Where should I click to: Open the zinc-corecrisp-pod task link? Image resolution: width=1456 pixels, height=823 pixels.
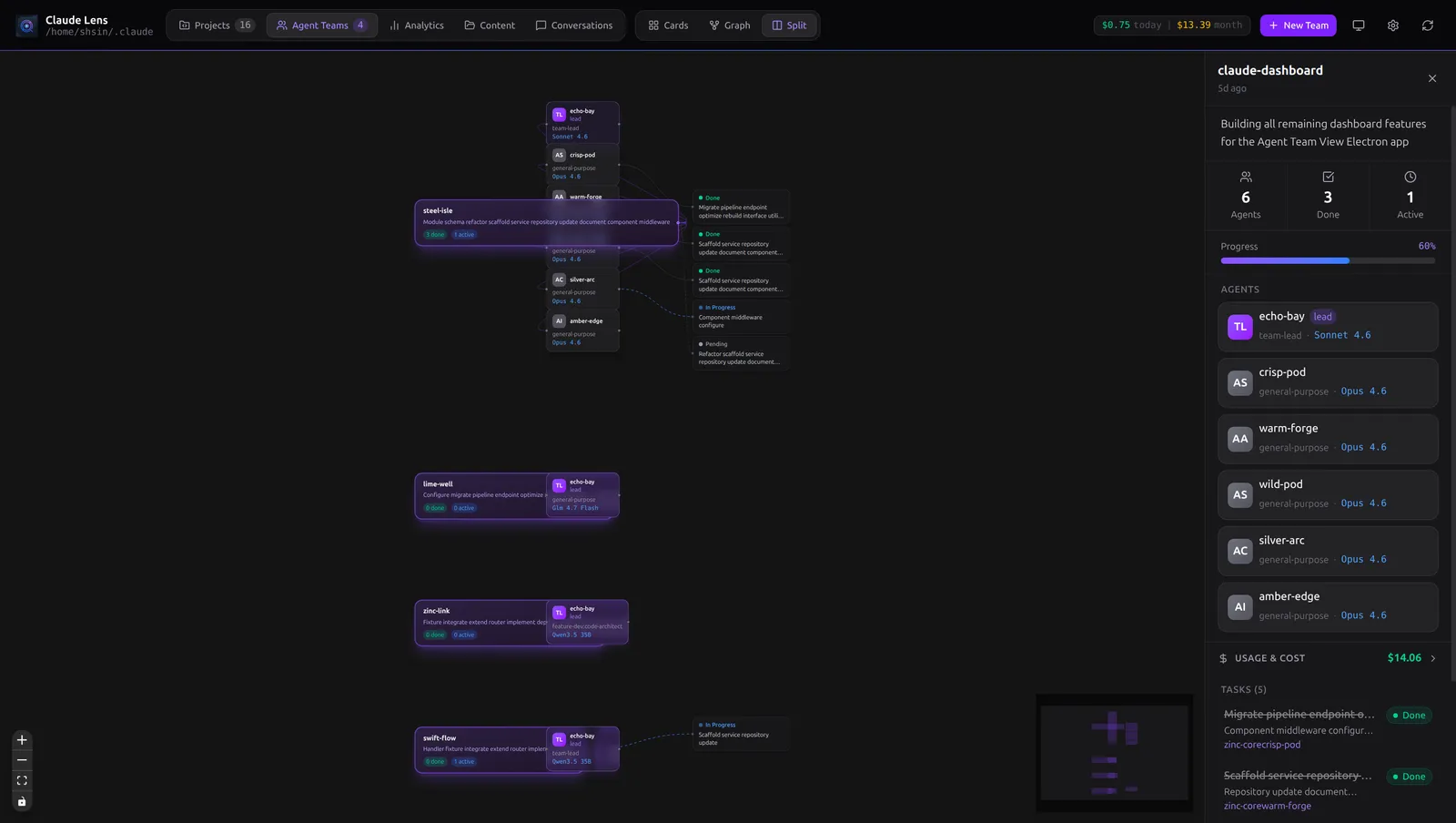(1261, 745)
